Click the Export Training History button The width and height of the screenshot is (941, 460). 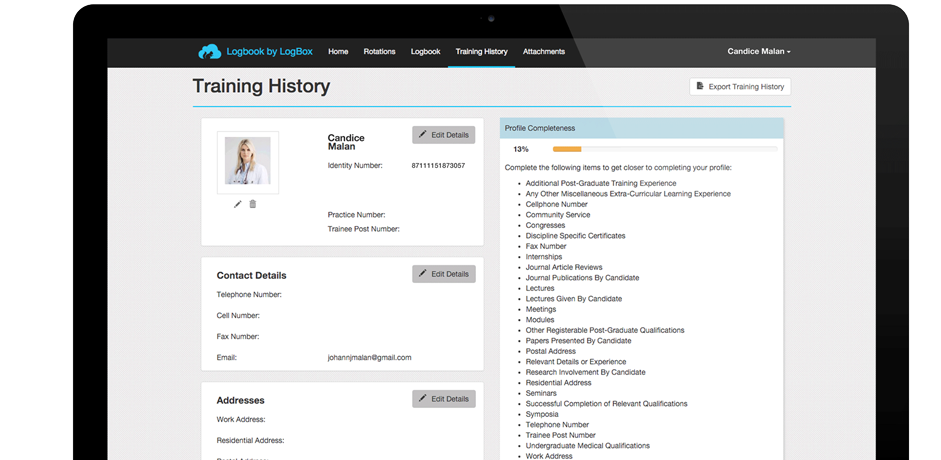(740, 87)
